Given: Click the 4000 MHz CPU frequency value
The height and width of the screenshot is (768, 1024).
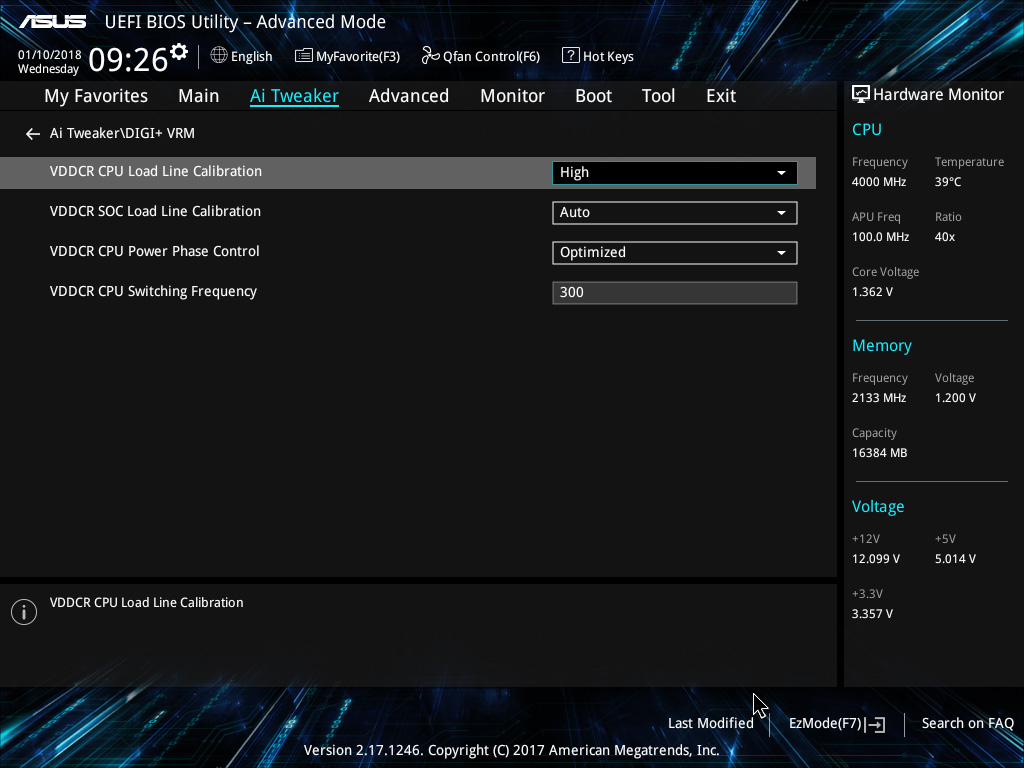Looking at the screenshot, I should click(x=878, y=182).
